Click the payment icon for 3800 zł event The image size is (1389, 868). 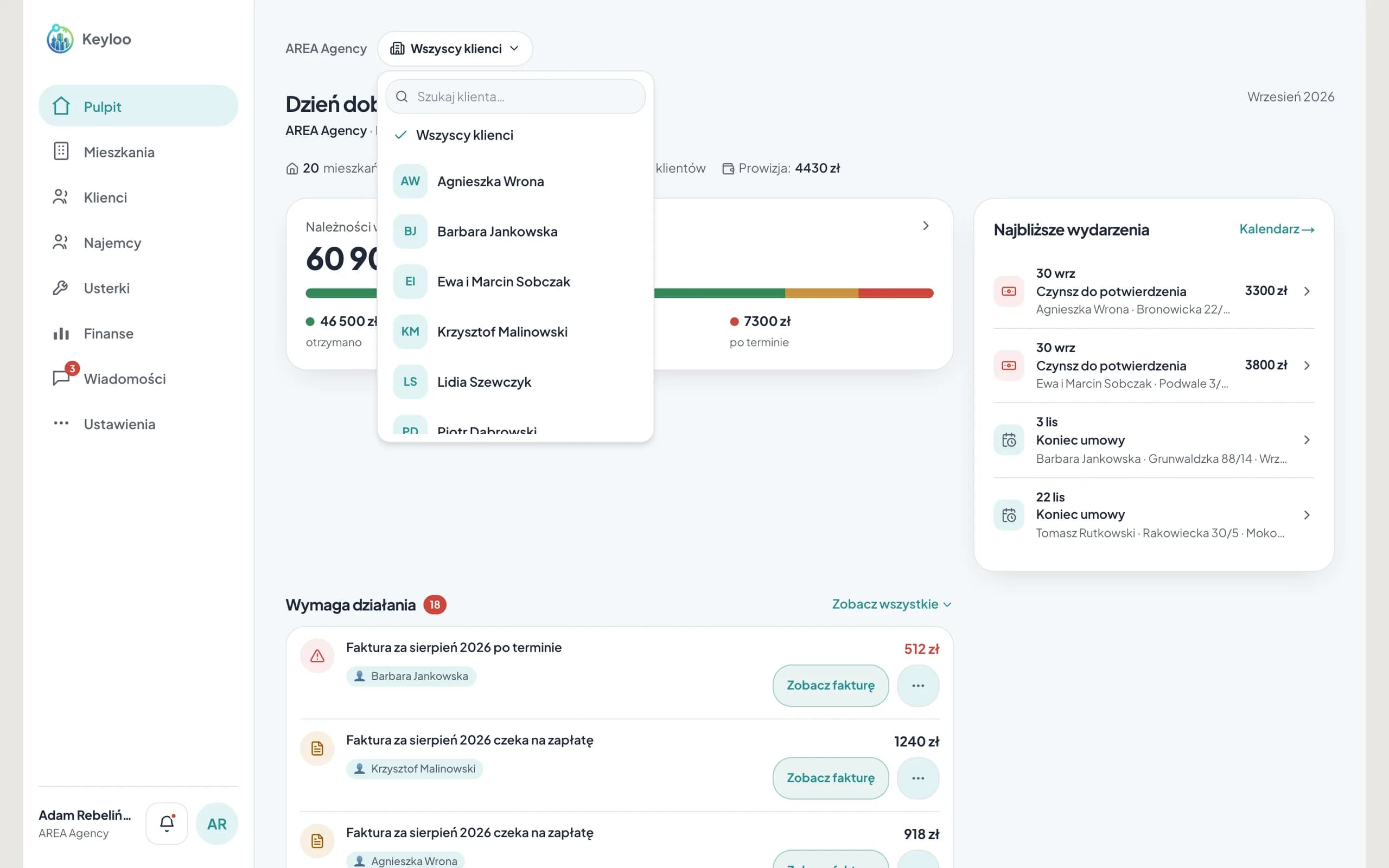1009,365
